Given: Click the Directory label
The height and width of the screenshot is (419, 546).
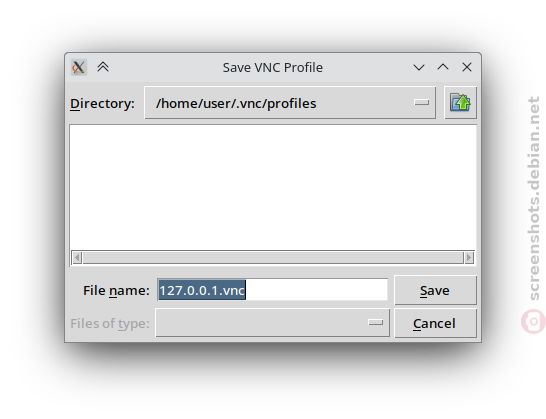Looking at the screenshot, I should point(102,103).
